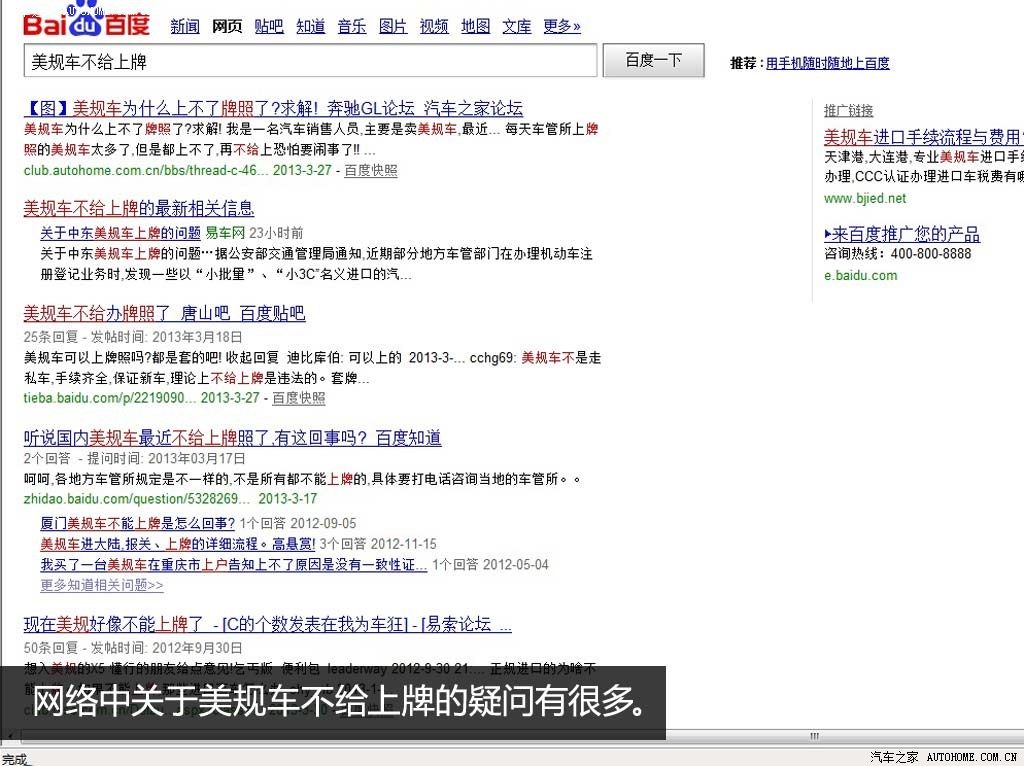This screenshot has height=766, width=1024.
Task: Click 咨询热线: 400-800-8888 text
Action: pos(898,253)
